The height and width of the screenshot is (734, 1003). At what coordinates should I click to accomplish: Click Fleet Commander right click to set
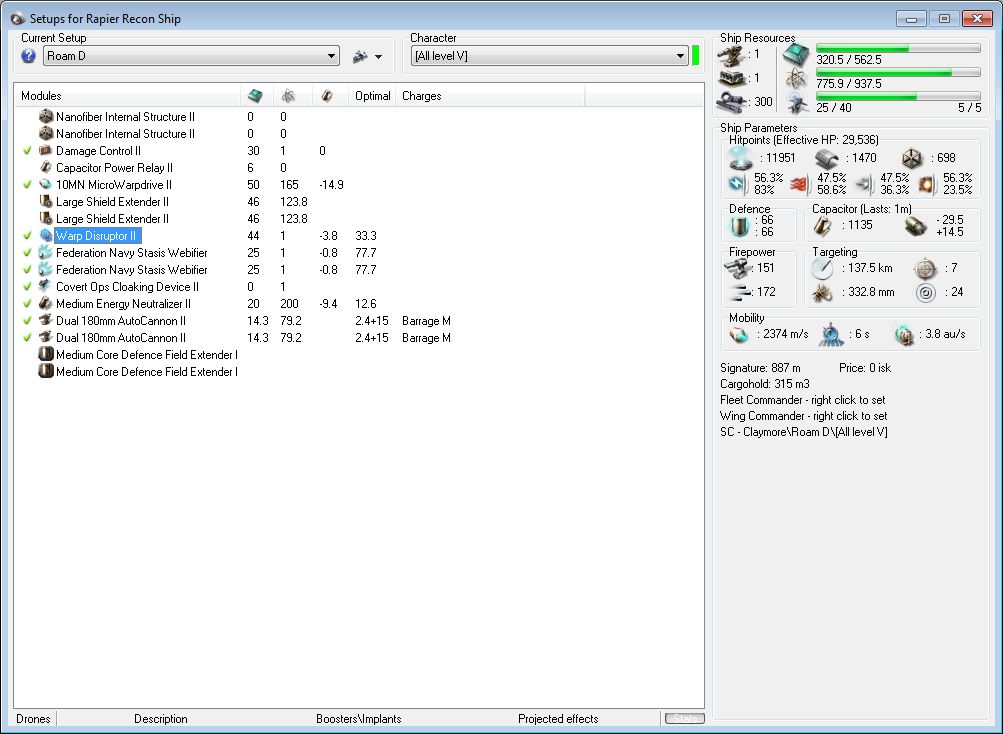(x=803, y=400)
